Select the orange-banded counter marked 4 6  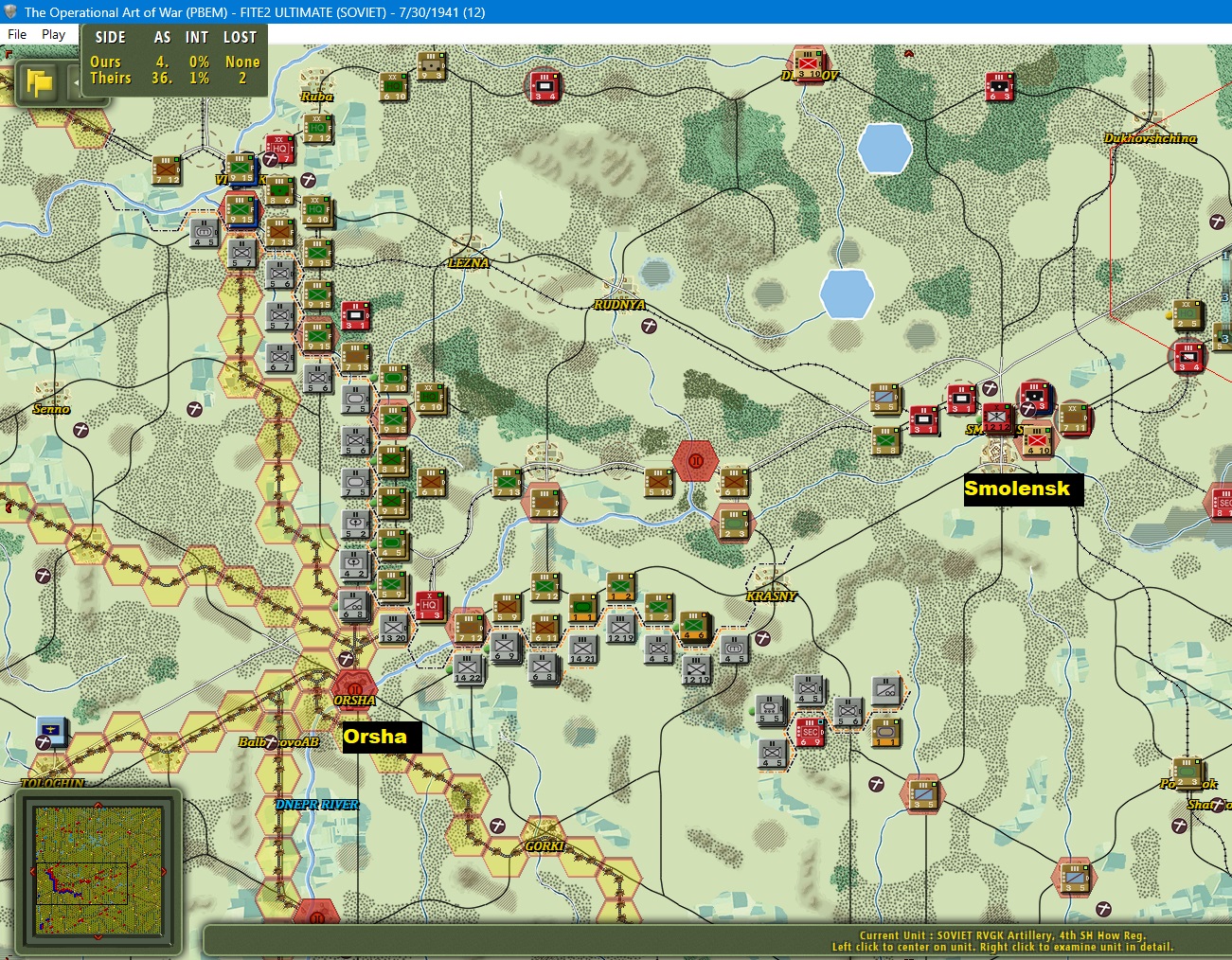(696, 627)
